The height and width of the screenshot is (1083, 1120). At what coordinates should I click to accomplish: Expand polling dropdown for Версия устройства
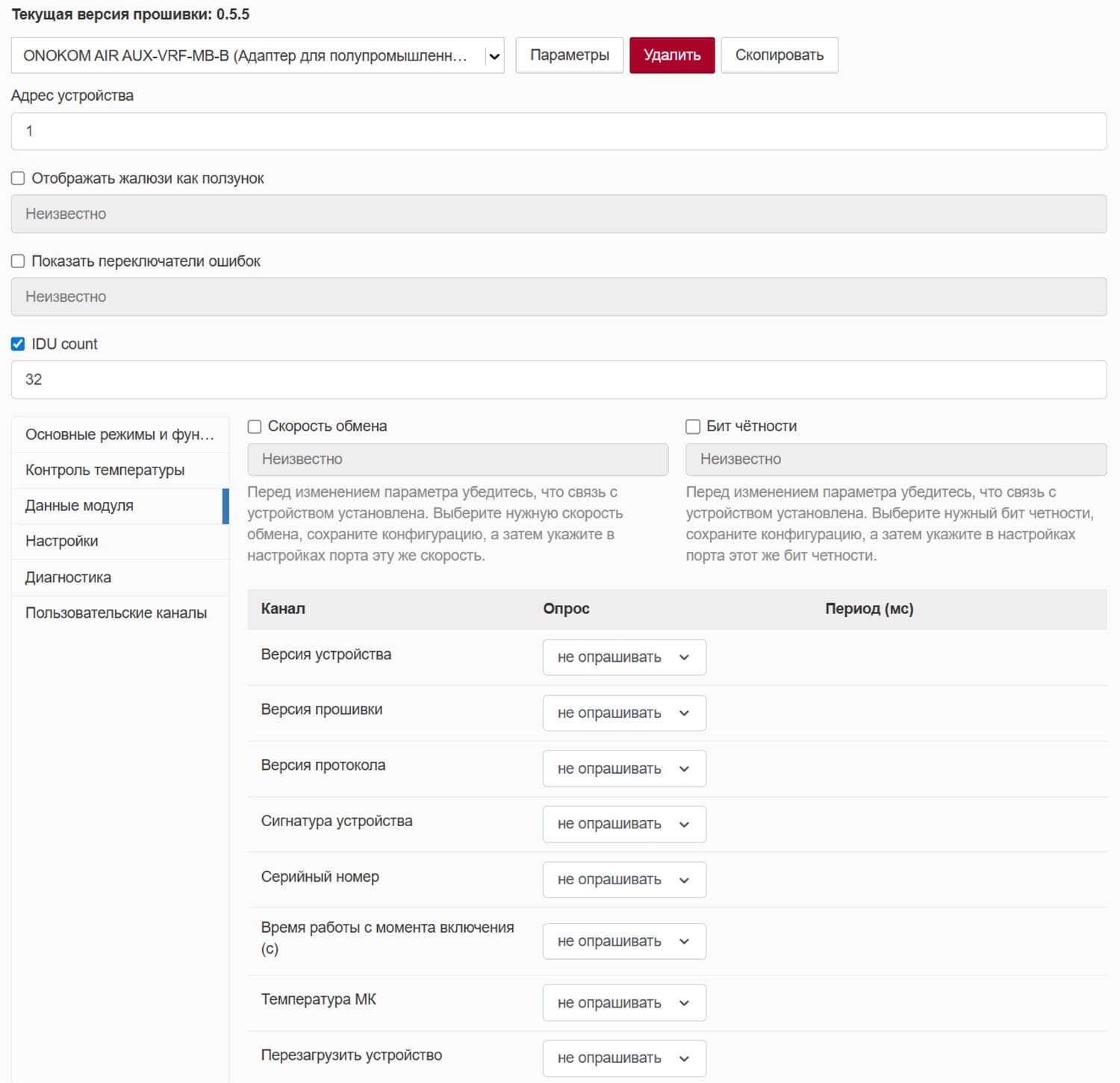tap(623, 657)
